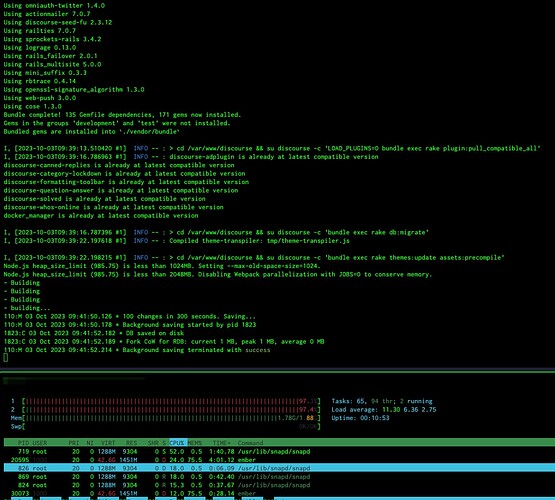
Task: Click the Load average readout
Action: 384,409
